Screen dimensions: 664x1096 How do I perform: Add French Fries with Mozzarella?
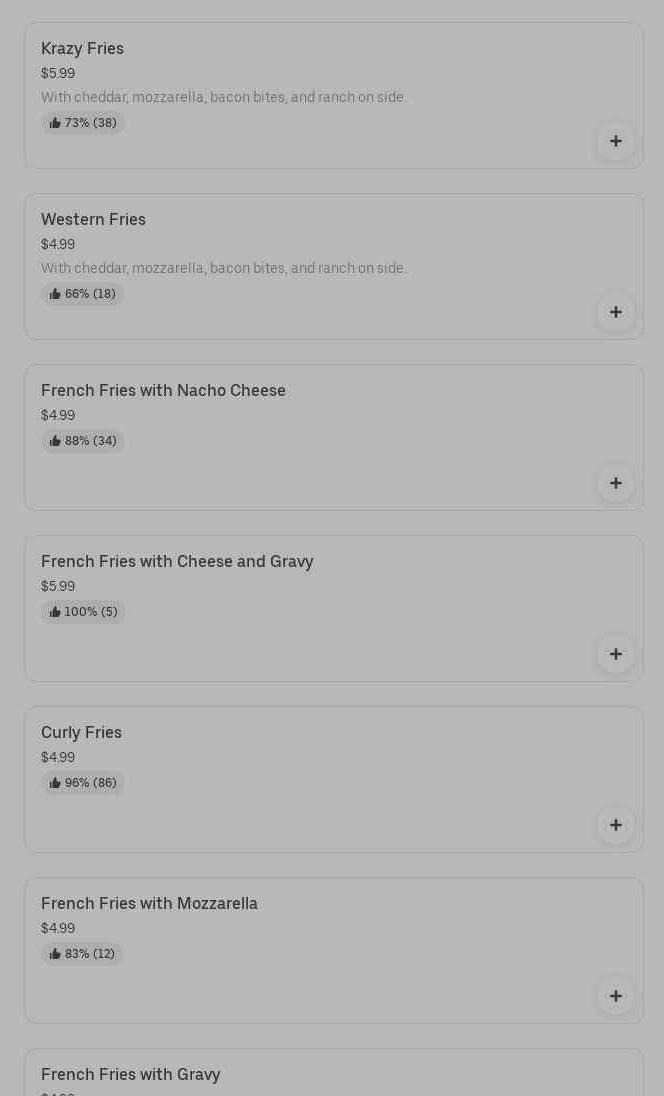pyautogui.click(x=615, y=996)
